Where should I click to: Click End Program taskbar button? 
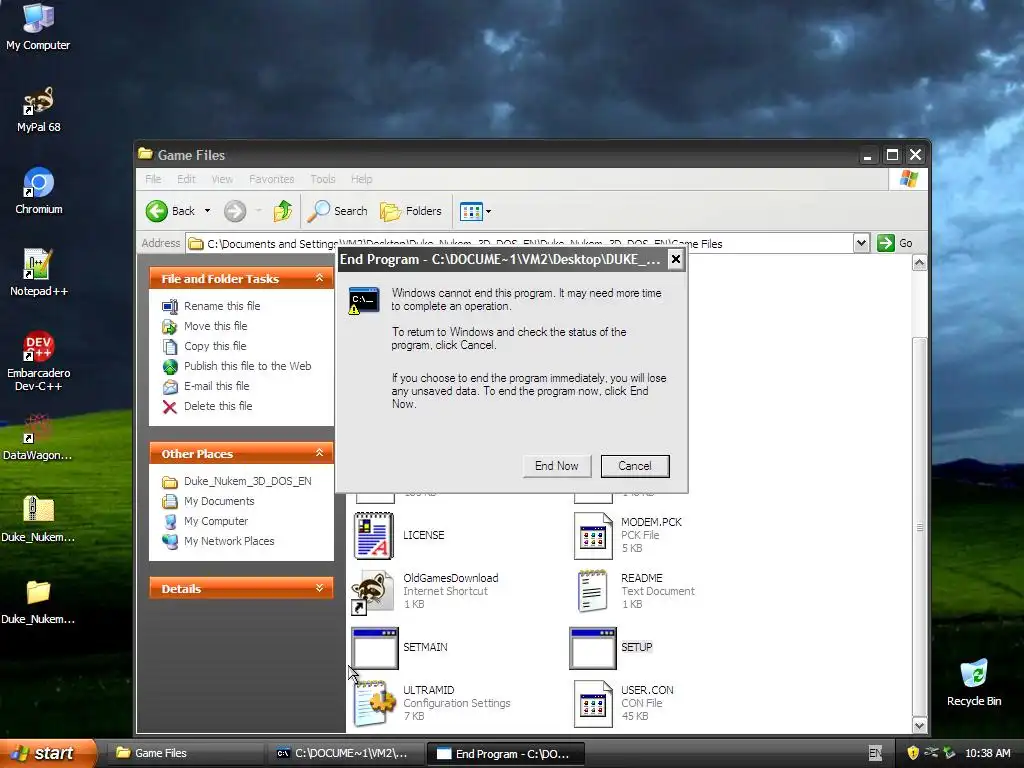click(505, 753)
